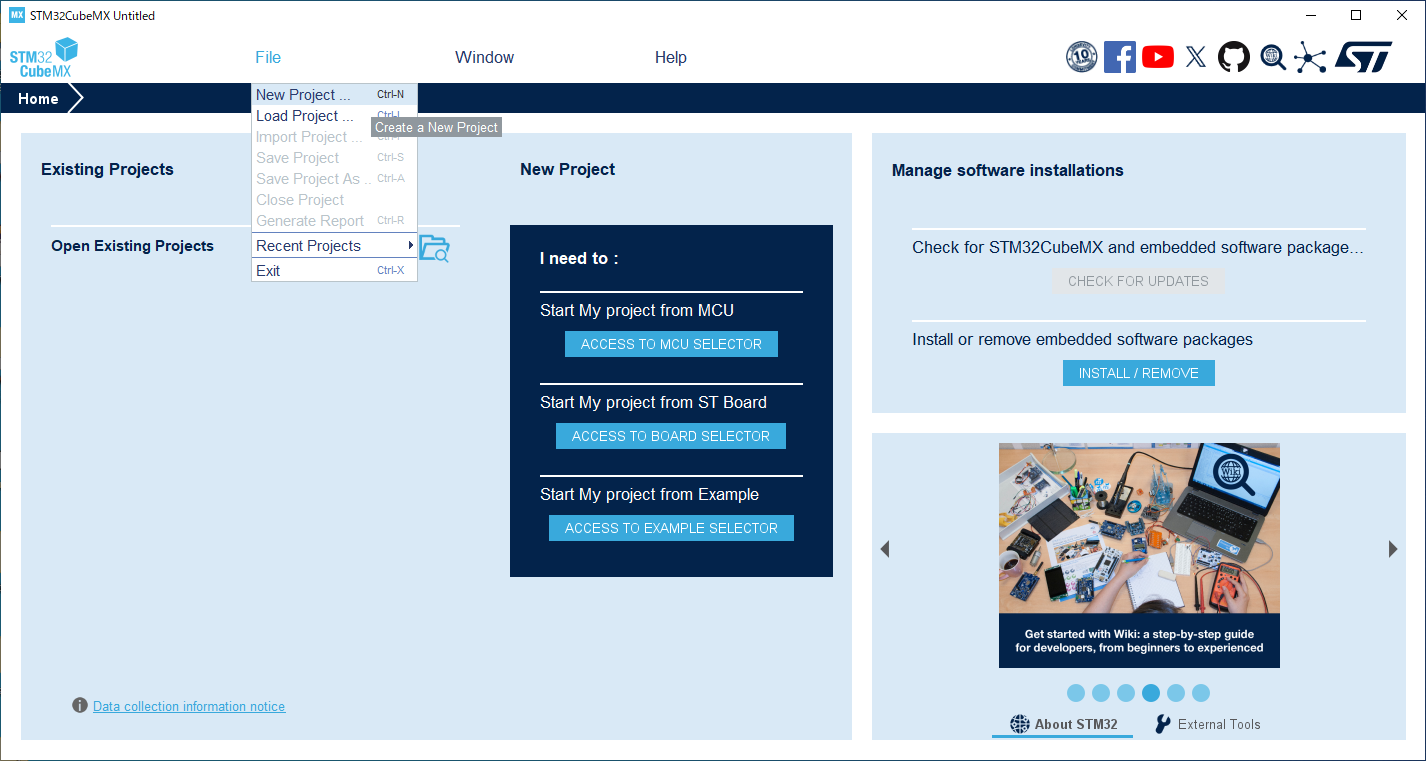Click the browse folder search icon

[x=434, y=248]
